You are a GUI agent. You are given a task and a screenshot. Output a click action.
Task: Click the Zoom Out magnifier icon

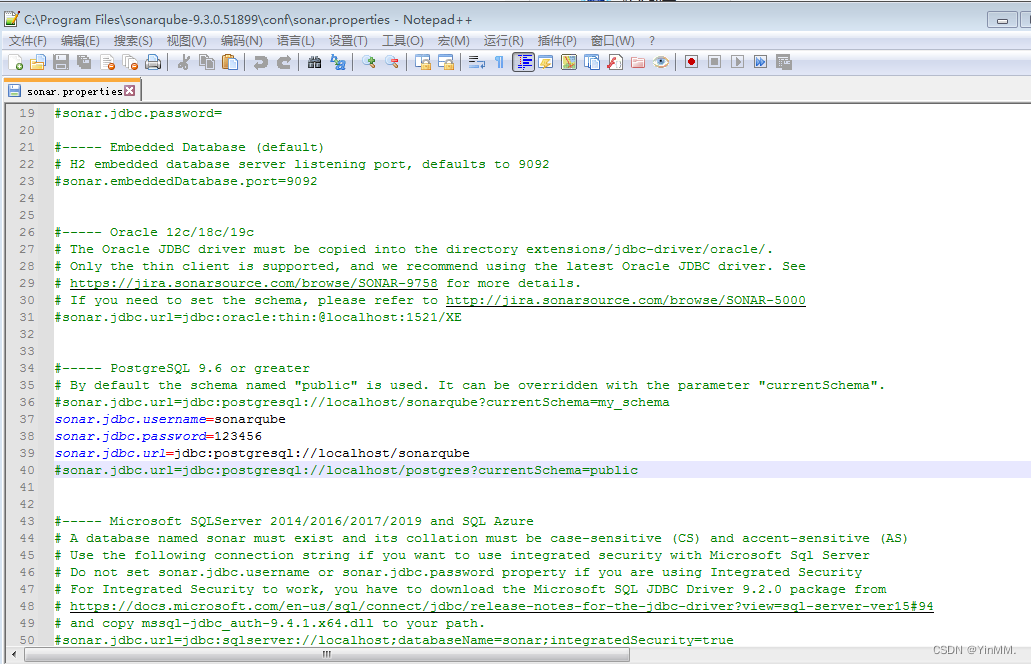point(391,62)
